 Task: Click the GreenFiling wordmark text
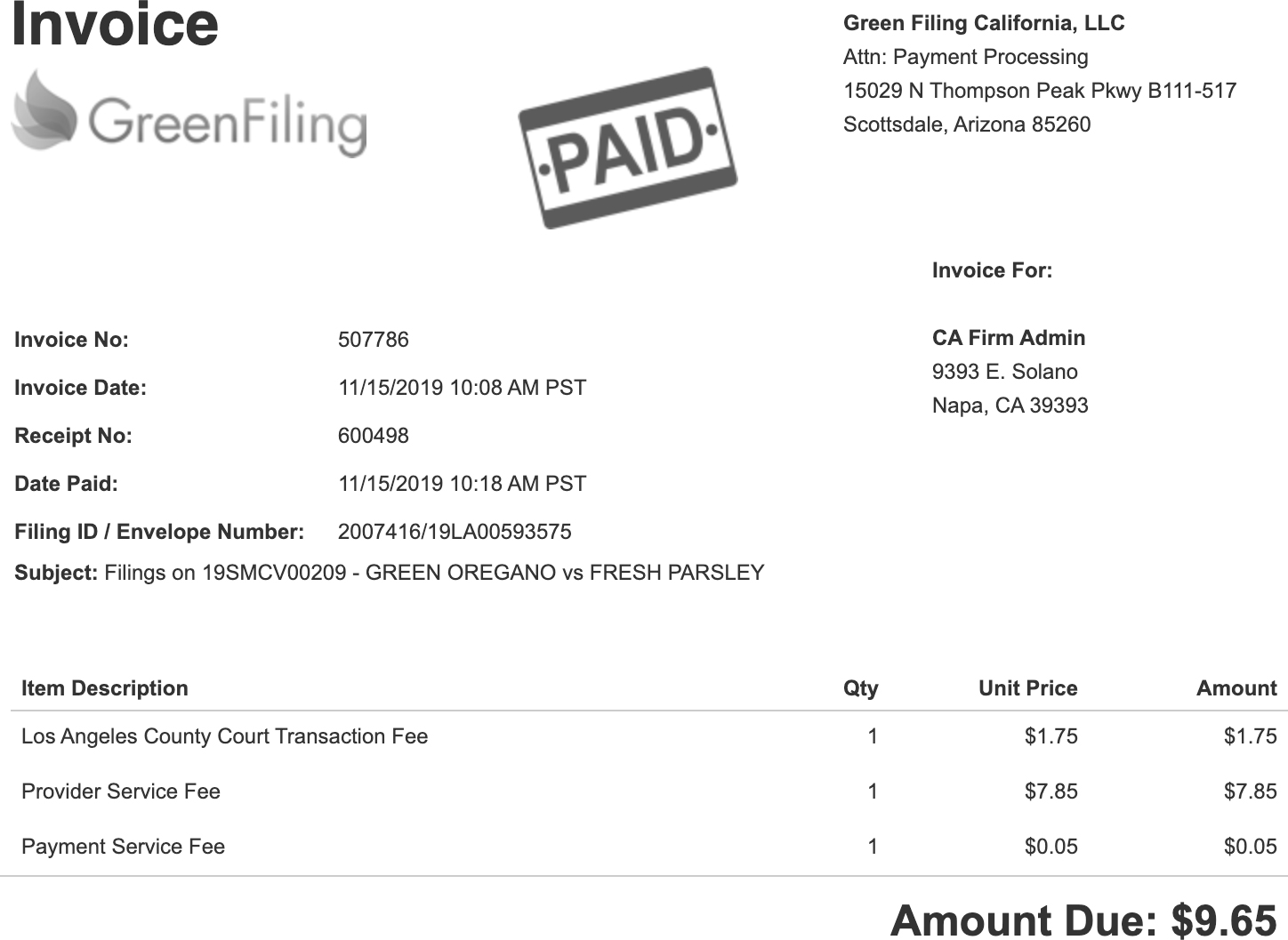pyautogui.click(x=227, y=123)
